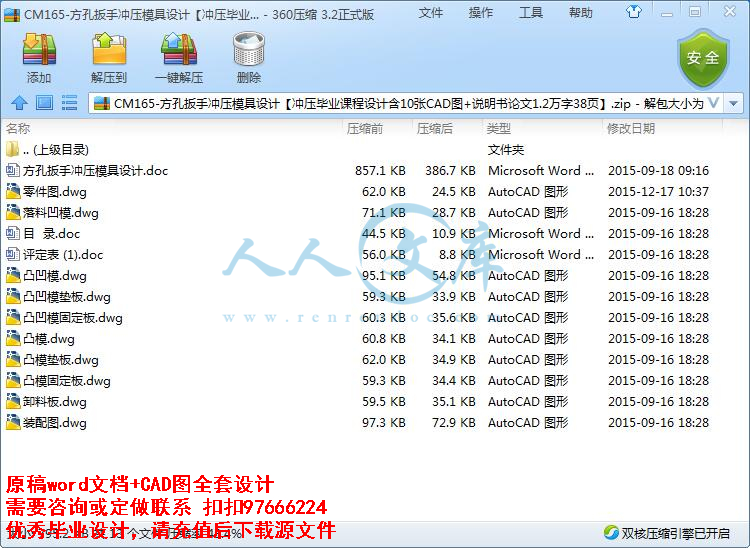Image resolution: width=750 pixels, height=548 pixels.
Task: Select the ..(上级目录) parent folder row
Action: (359, 150)
